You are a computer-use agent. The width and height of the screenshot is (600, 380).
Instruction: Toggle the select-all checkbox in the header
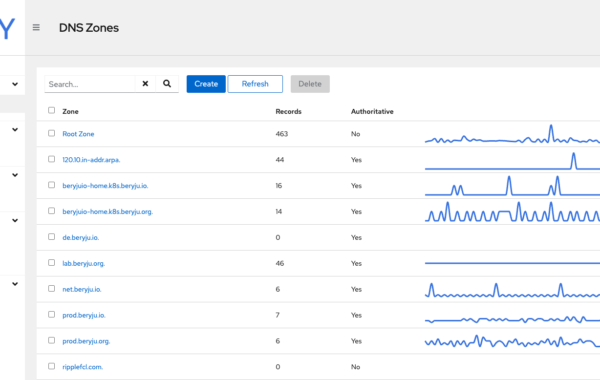[x=52, y=111]
